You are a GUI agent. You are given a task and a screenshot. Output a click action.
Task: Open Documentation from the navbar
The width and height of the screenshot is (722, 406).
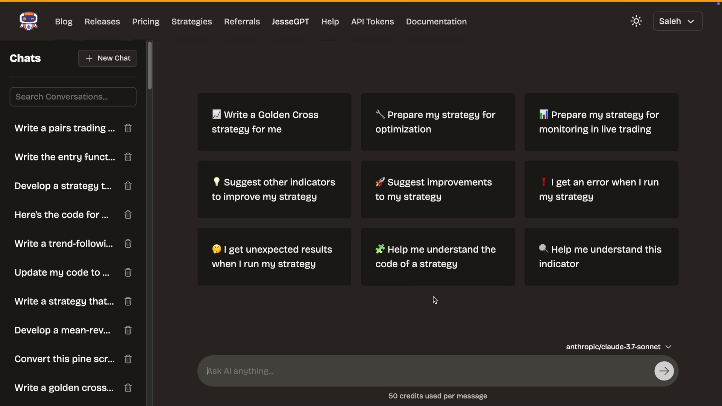(x=436, y=22)
